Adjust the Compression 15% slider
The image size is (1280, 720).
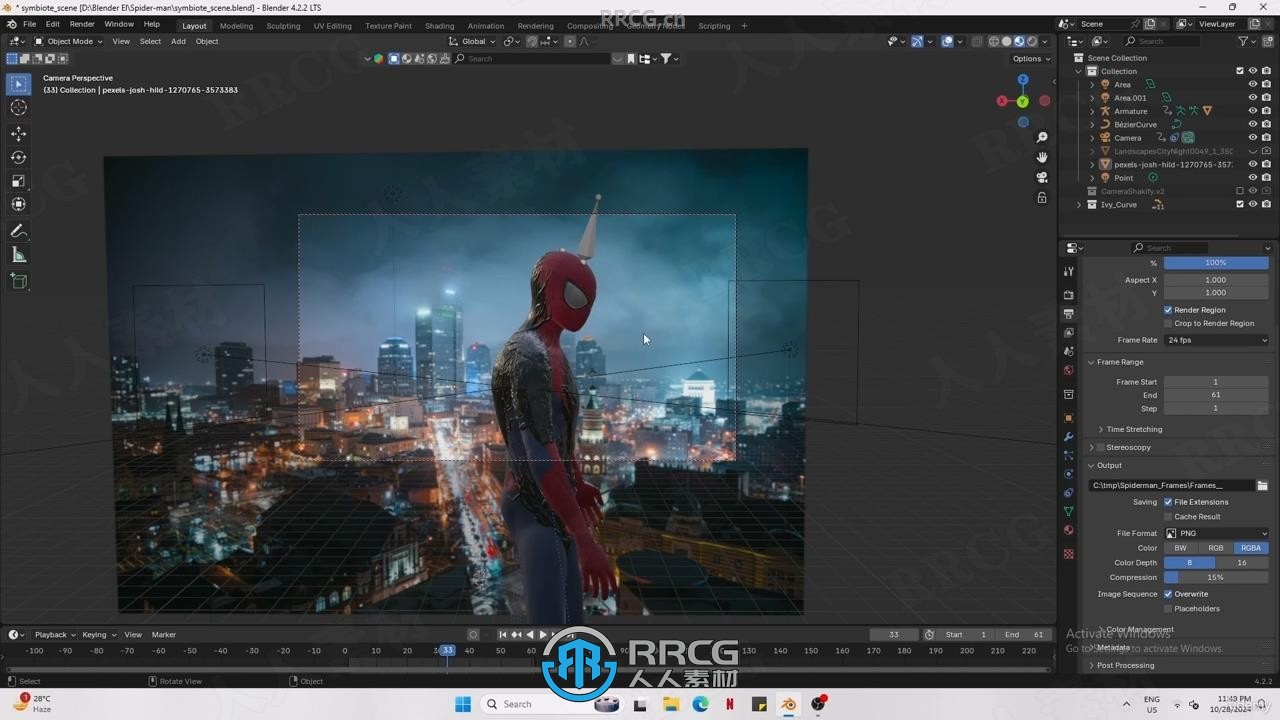[1216, 577]
